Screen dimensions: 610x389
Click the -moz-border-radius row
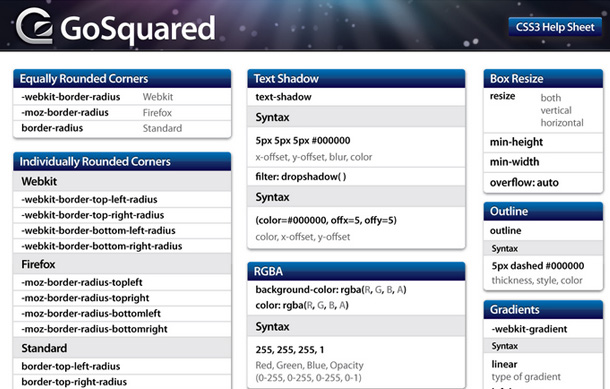(122, 113)
